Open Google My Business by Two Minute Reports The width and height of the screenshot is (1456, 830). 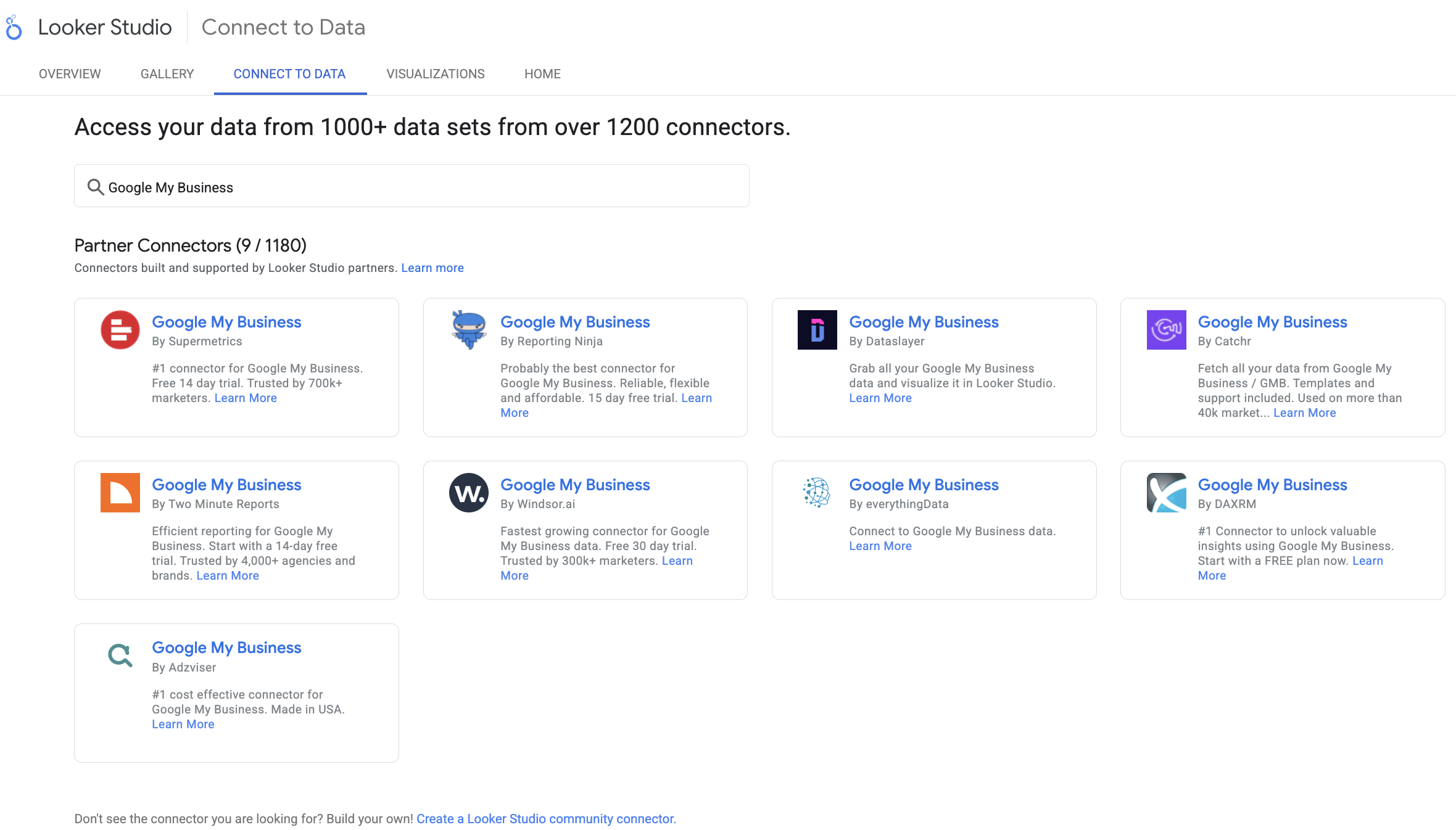coord(226,485)
